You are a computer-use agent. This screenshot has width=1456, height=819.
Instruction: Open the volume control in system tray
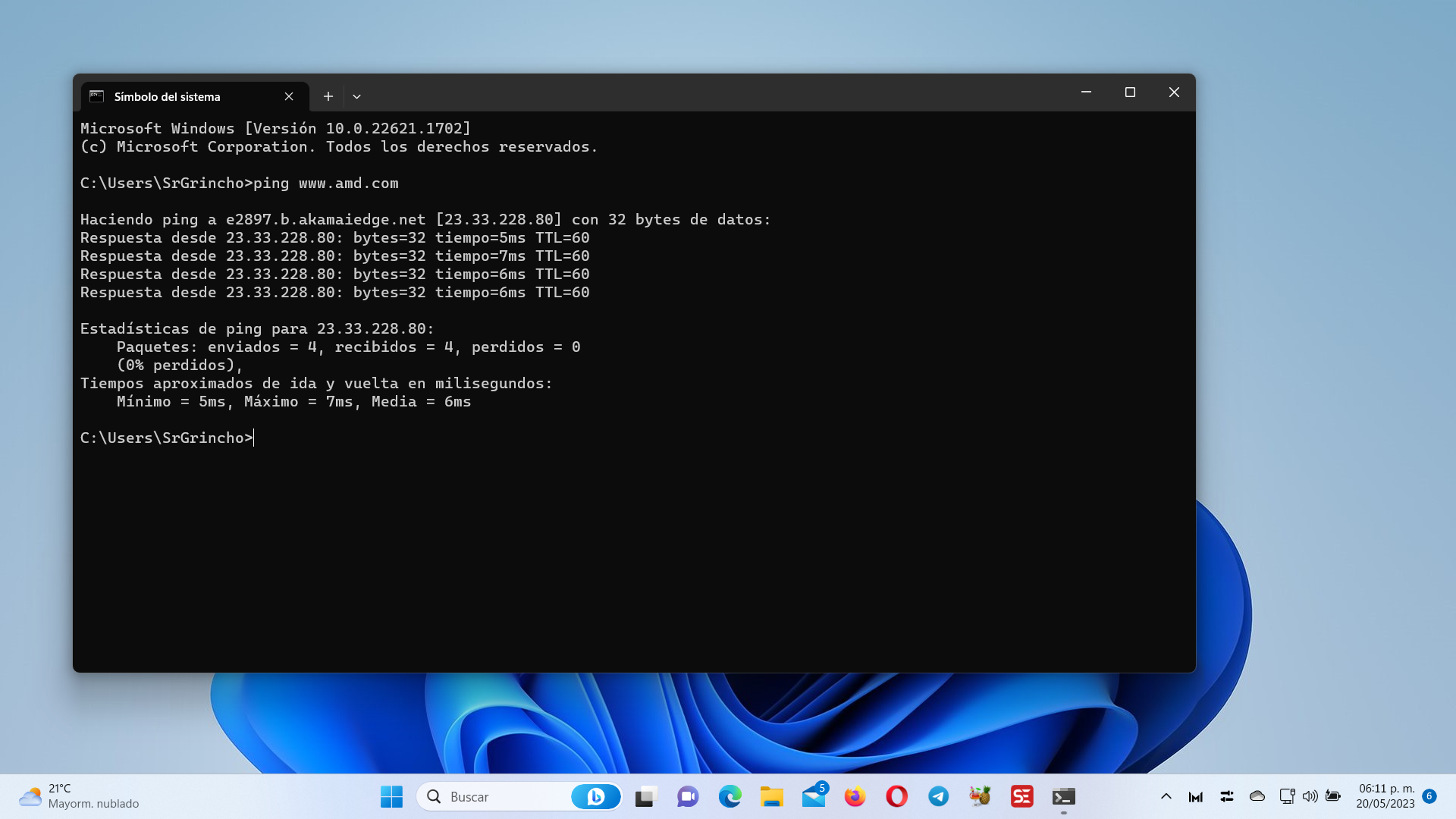(x=1310, y=796)
